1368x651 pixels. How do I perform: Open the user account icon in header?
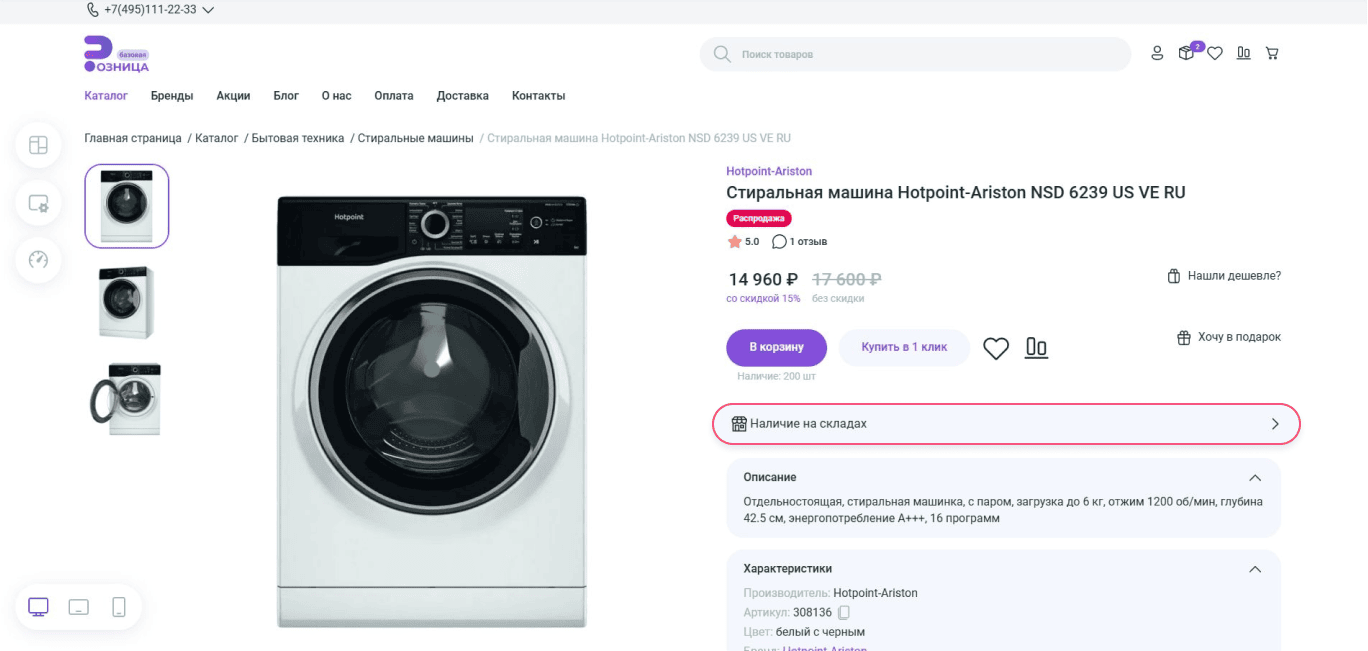[1157, 53]
